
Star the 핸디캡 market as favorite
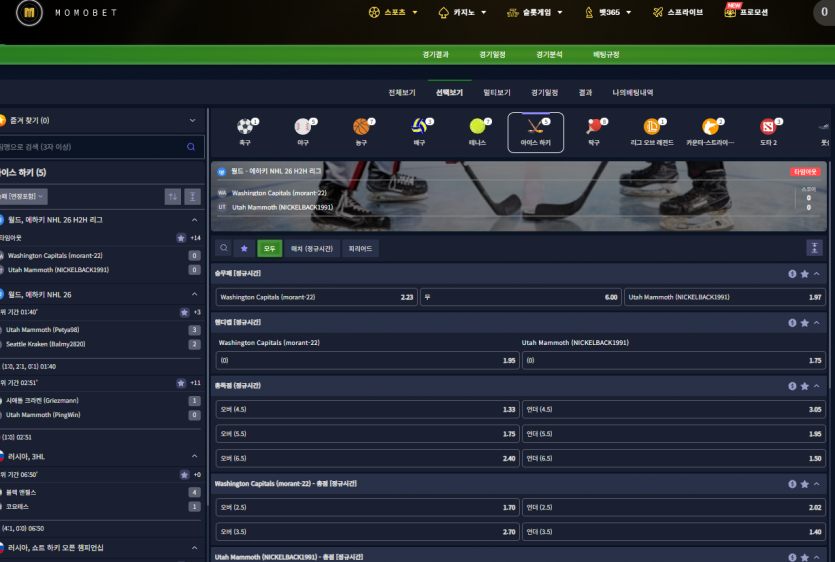click(805, 323)
